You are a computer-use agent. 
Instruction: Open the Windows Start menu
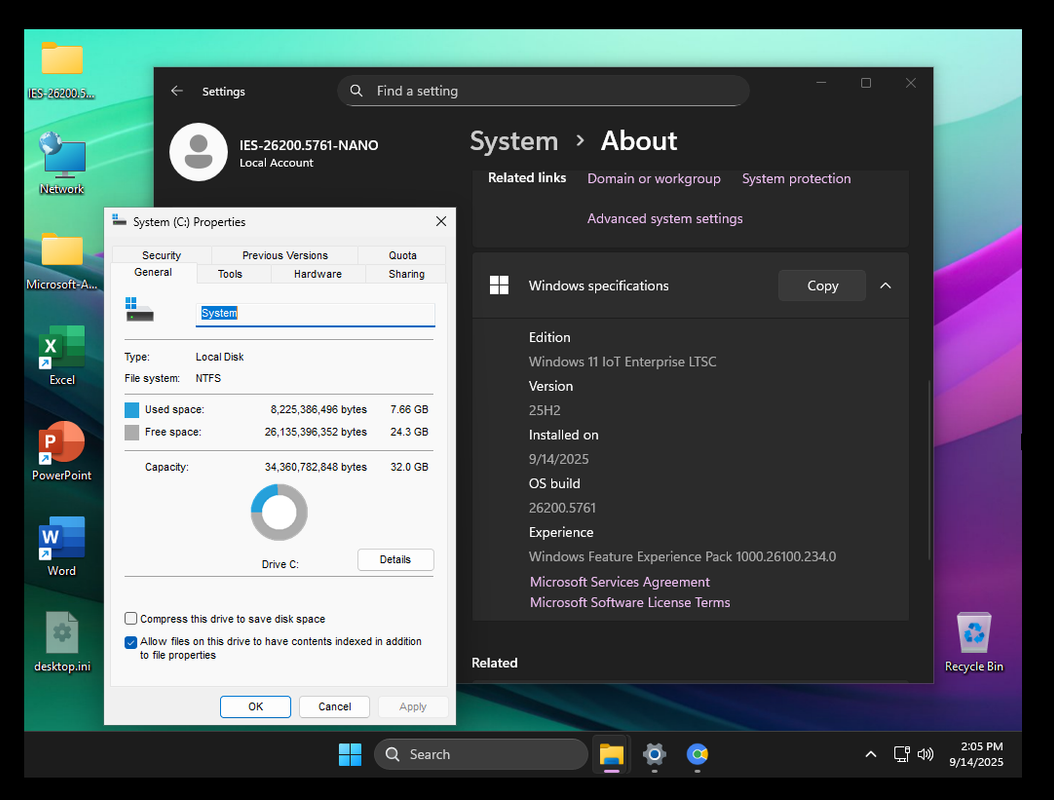350,754
